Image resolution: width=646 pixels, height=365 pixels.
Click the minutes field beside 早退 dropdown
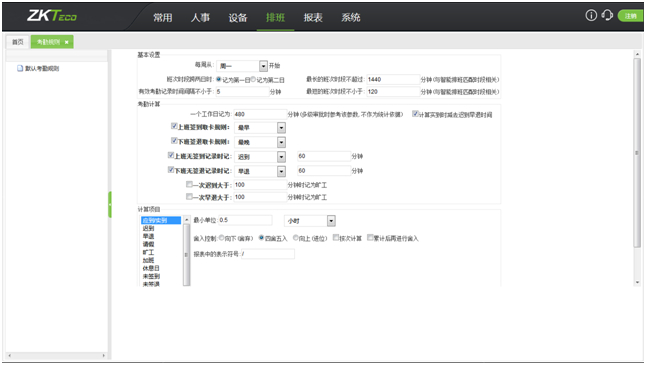point(324,171)
